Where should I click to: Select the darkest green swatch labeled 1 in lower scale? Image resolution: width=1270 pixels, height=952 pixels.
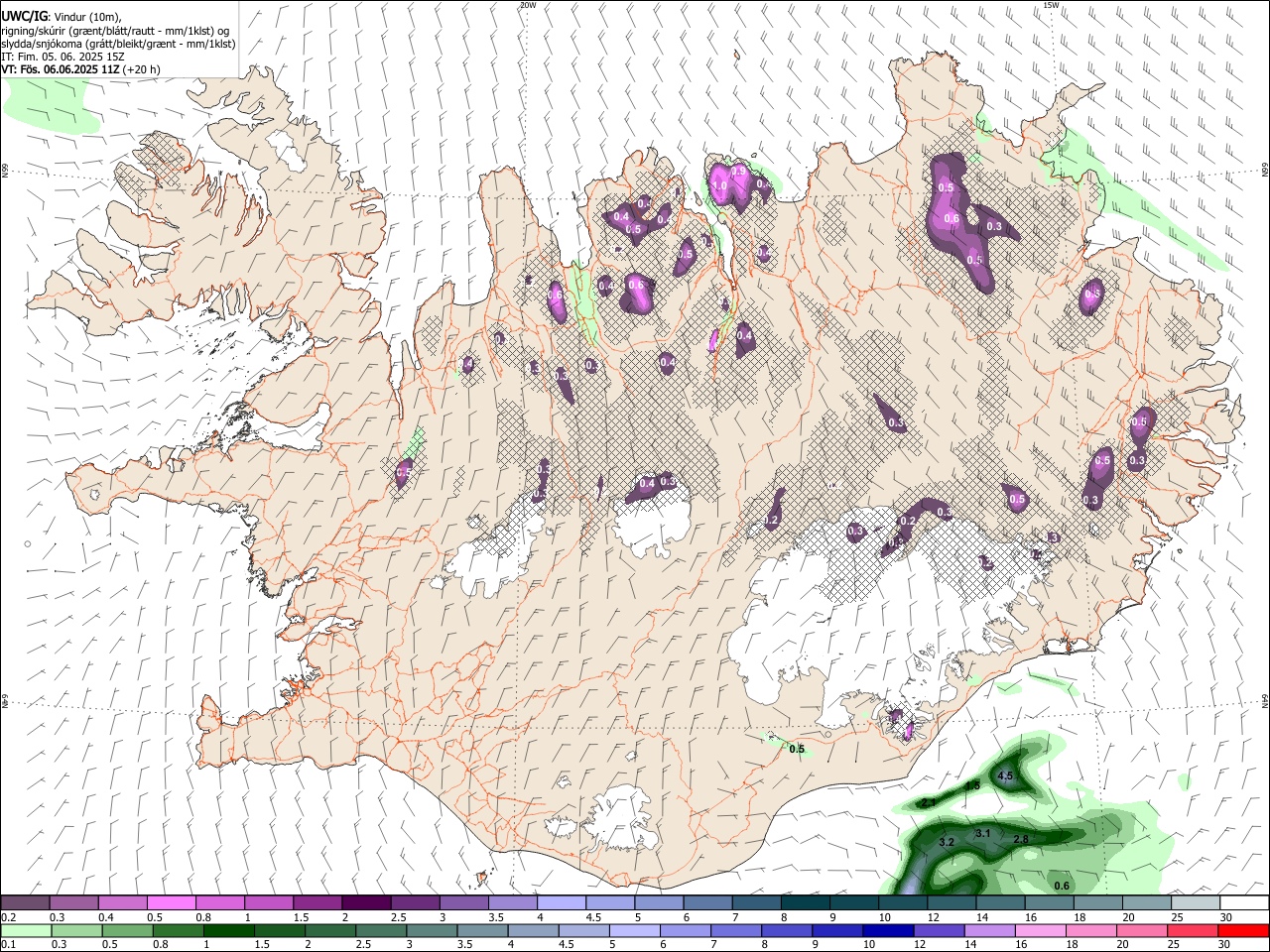point(228,931)
